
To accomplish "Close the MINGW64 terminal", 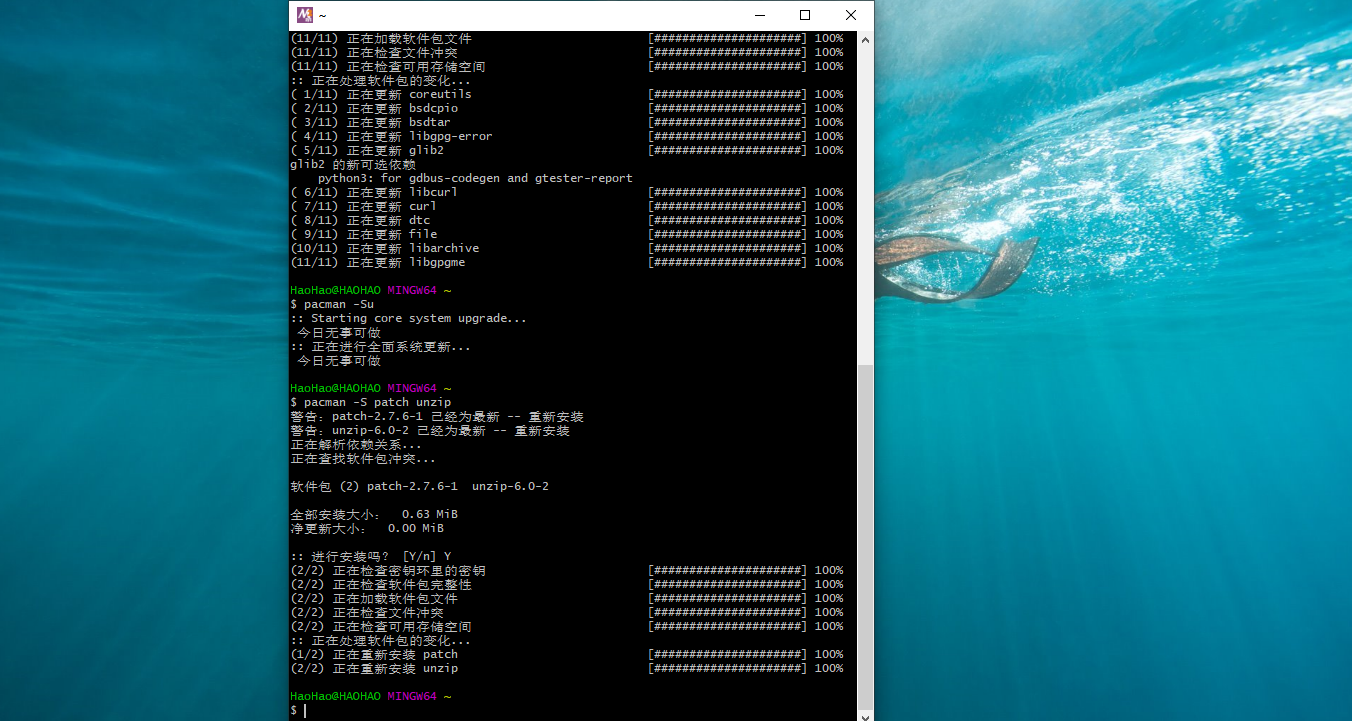I will [850, 15].
